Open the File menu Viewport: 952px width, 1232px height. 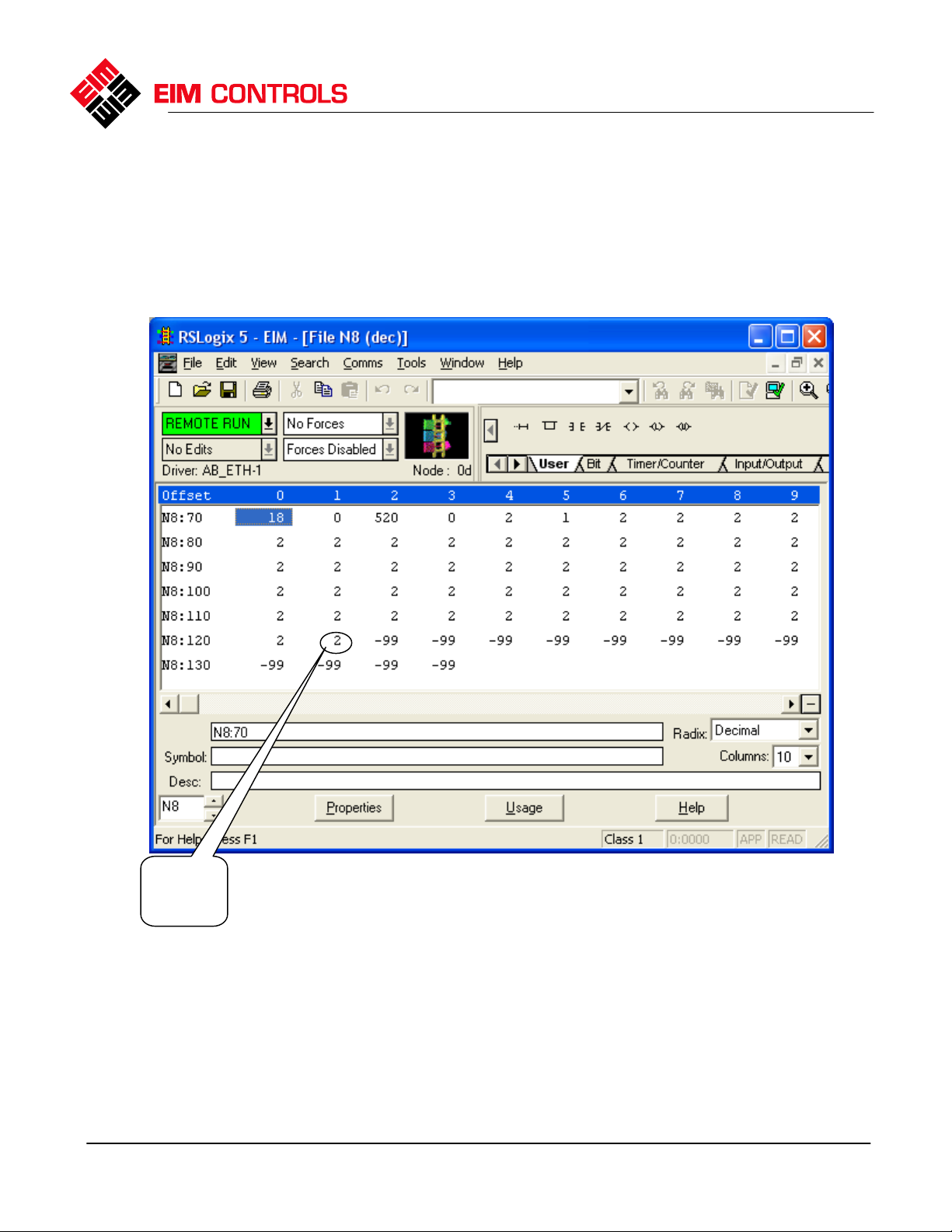pyautogui.click(x=192, y=363)
